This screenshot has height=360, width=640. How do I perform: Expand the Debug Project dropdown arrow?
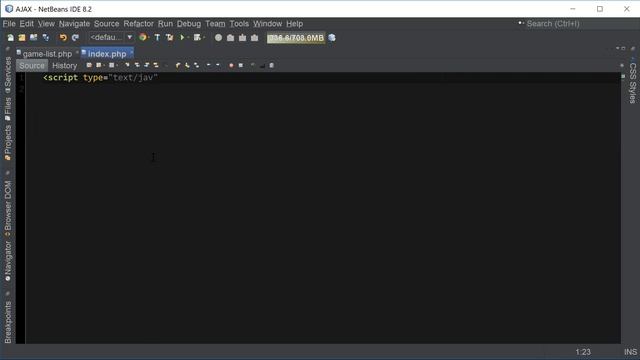[x=204, y=38]
